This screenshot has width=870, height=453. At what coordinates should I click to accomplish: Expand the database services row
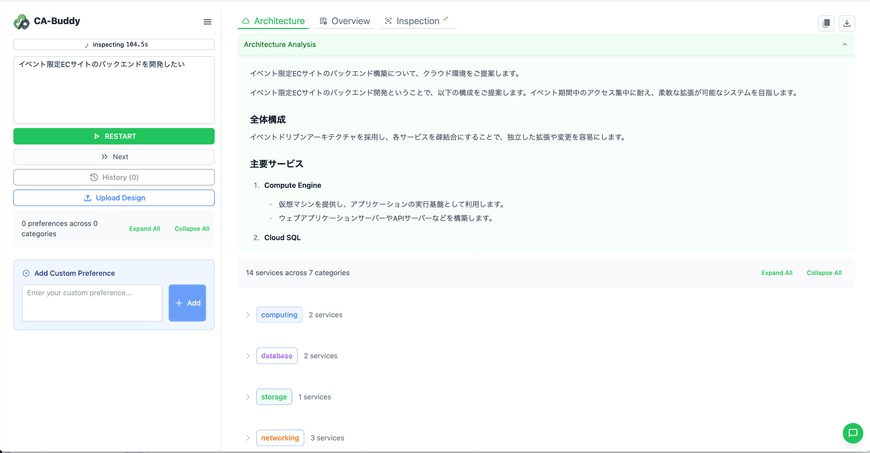[x=248, y=356]
